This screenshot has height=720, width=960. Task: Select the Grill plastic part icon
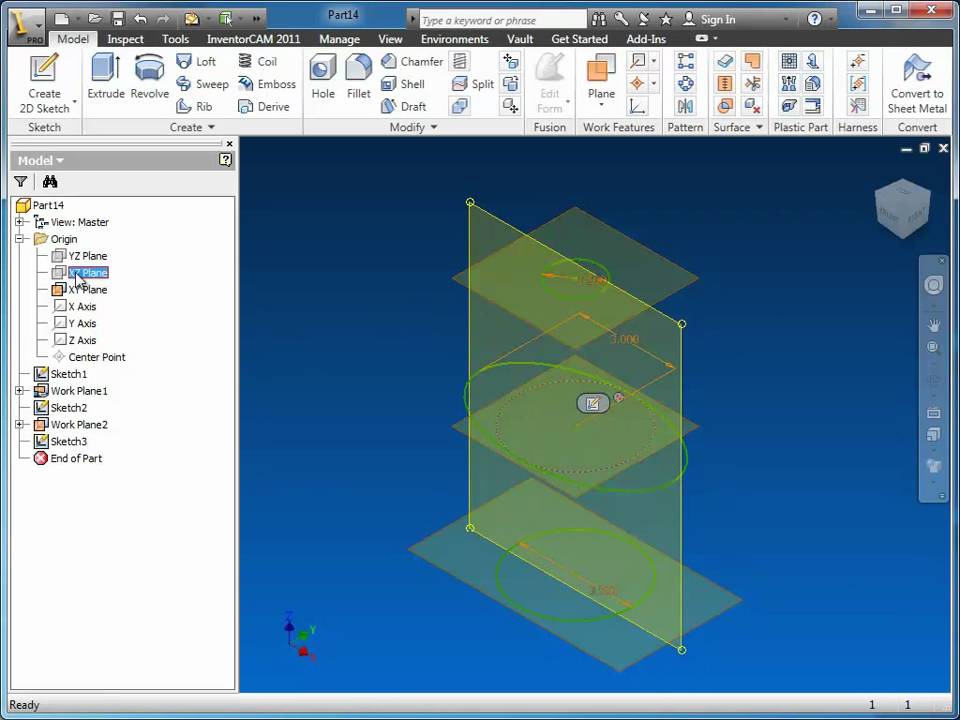tap(789, 61)
